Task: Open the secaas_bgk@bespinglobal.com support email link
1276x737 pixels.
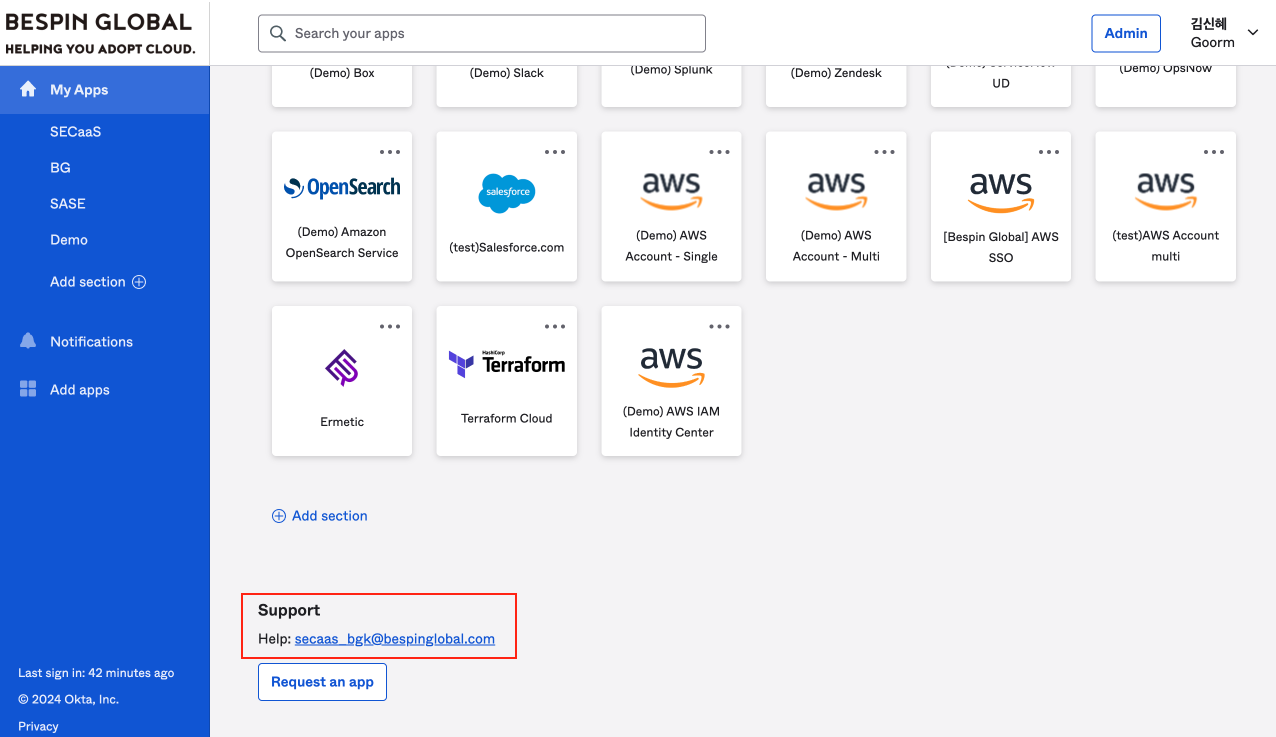Action: (394, 639)
